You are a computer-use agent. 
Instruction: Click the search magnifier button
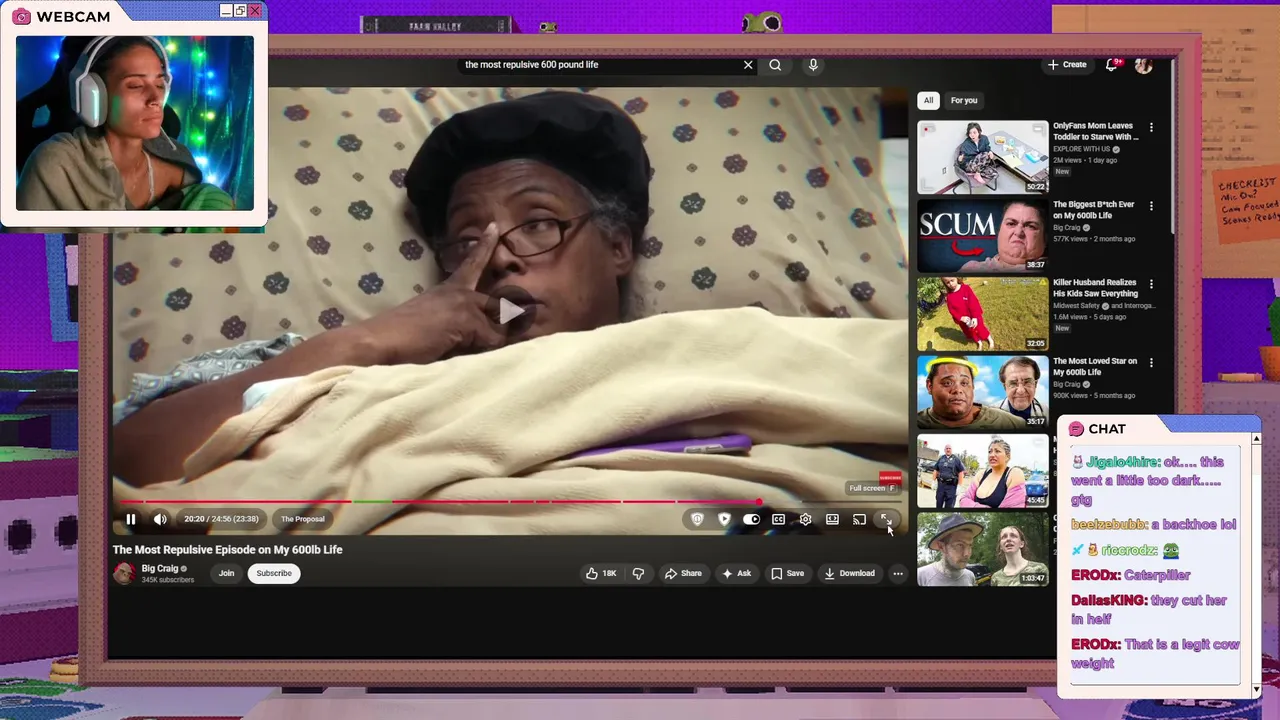coord(775,65)
